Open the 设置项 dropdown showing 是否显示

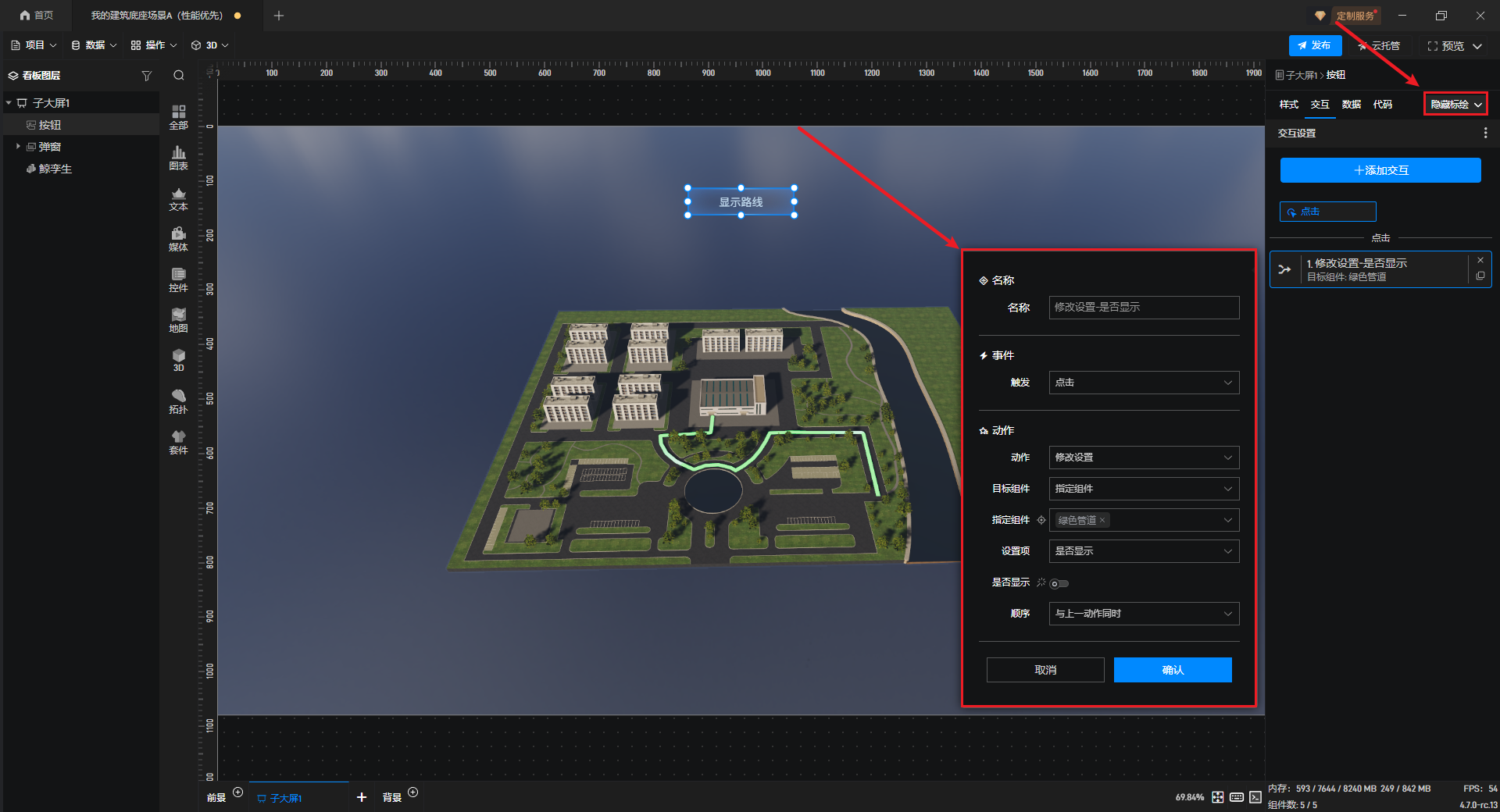tap(1143, 551)
